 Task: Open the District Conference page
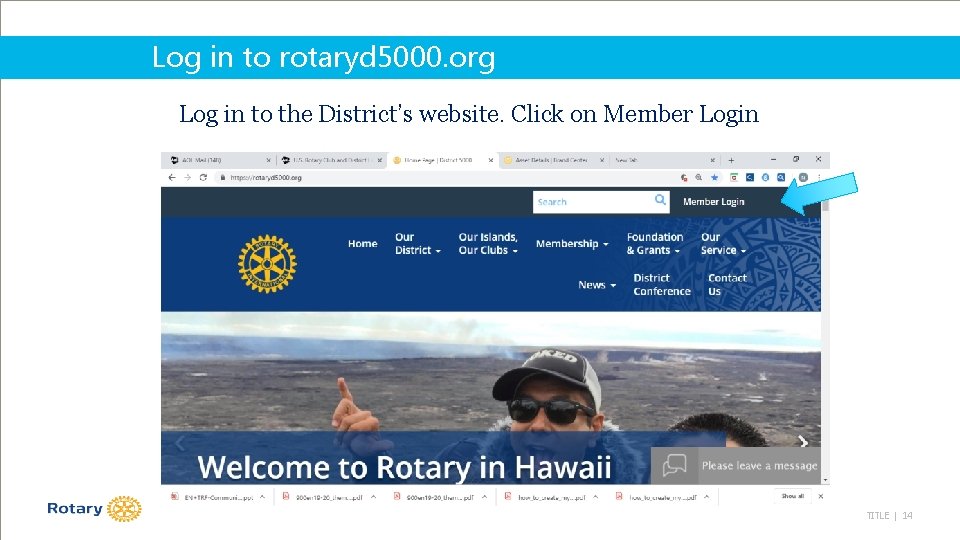[662, 285]
